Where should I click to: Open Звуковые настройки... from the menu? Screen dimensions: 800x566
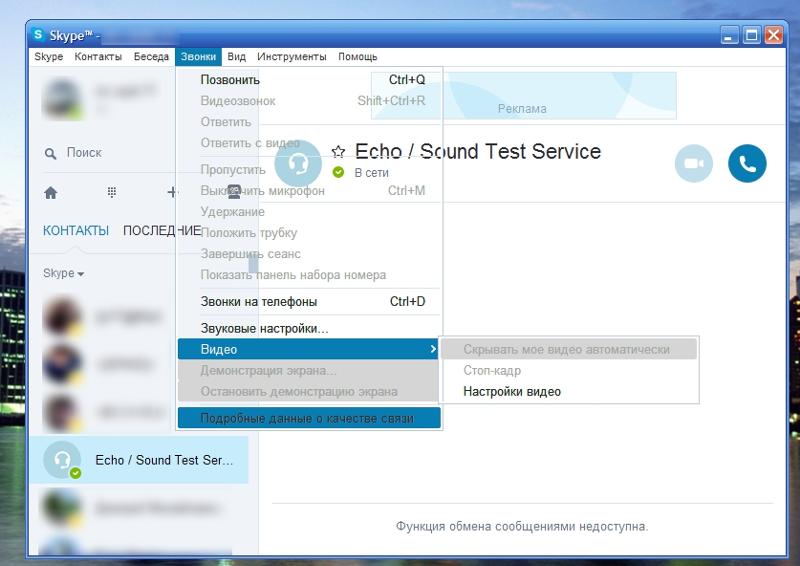click(309, 328)
